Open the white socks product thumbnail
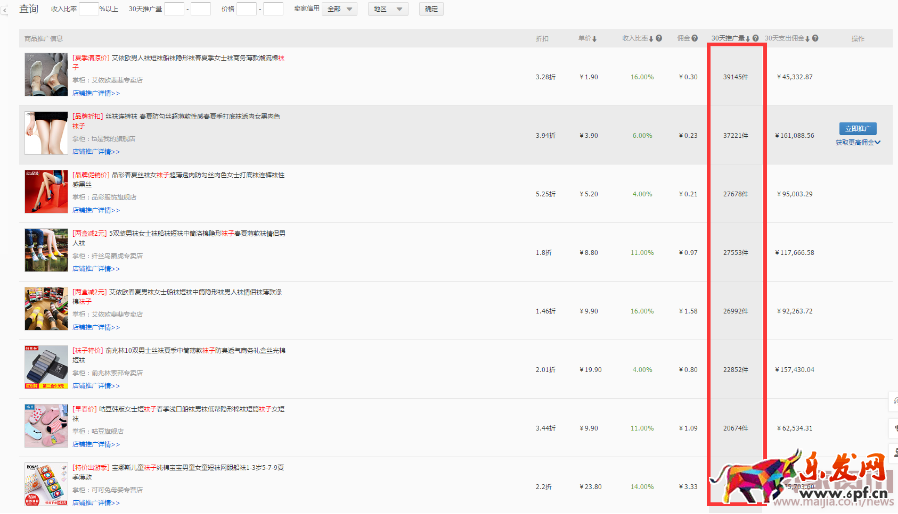This screenshot has width=898, height=514. (45, 74)
